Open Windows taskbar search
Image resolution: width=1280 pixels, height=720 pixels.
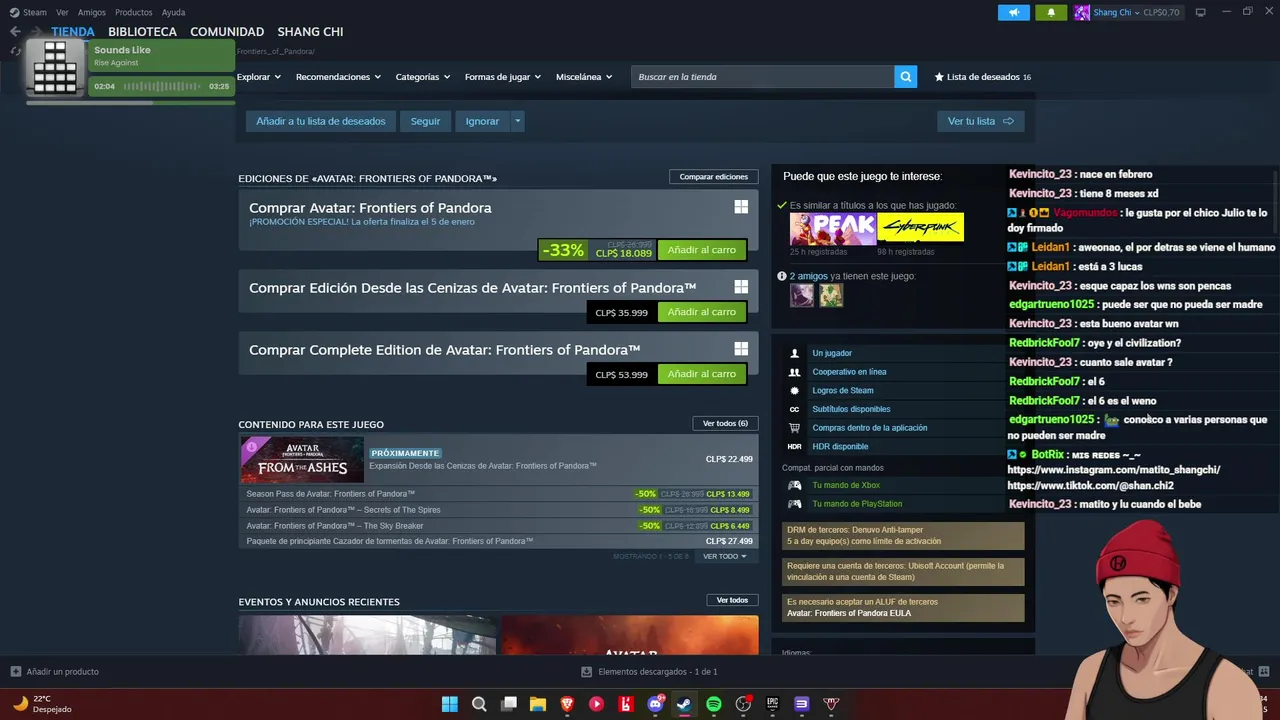pyautogui.click(x=479, y=704)
